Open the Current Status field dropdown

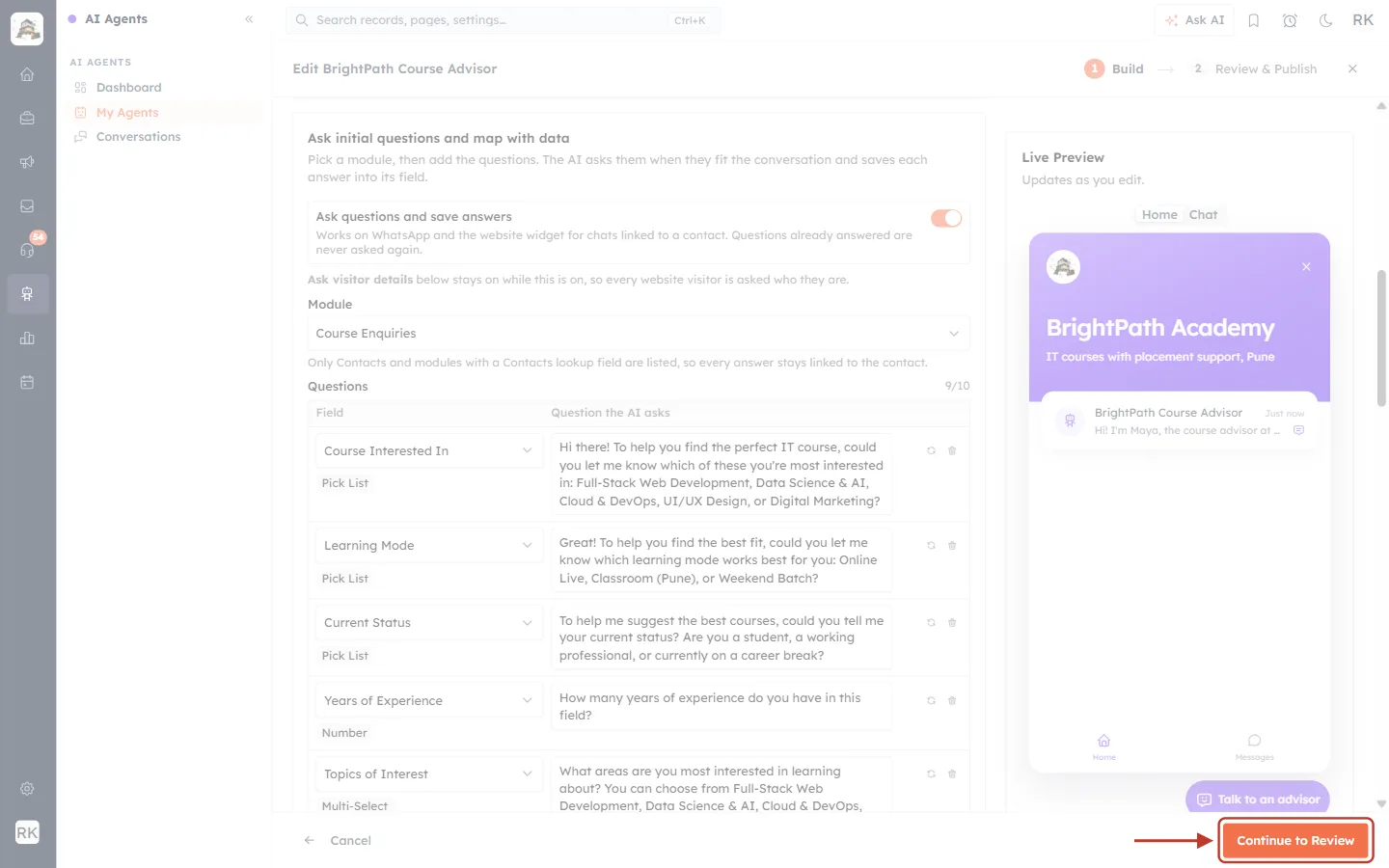tap(429, 622)
